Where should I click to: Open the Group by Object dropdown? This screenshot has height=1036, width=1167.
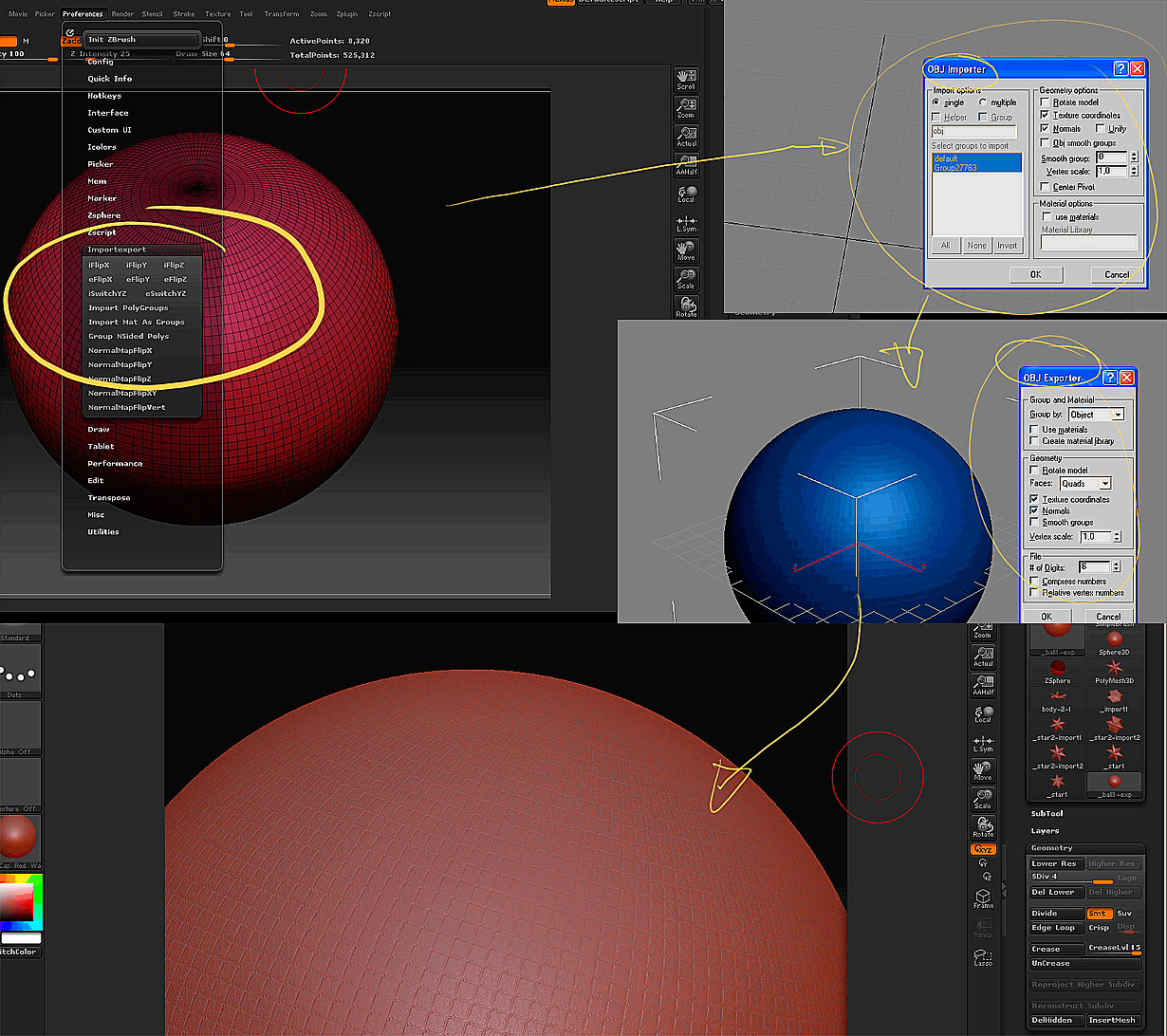coord(1096,415)
